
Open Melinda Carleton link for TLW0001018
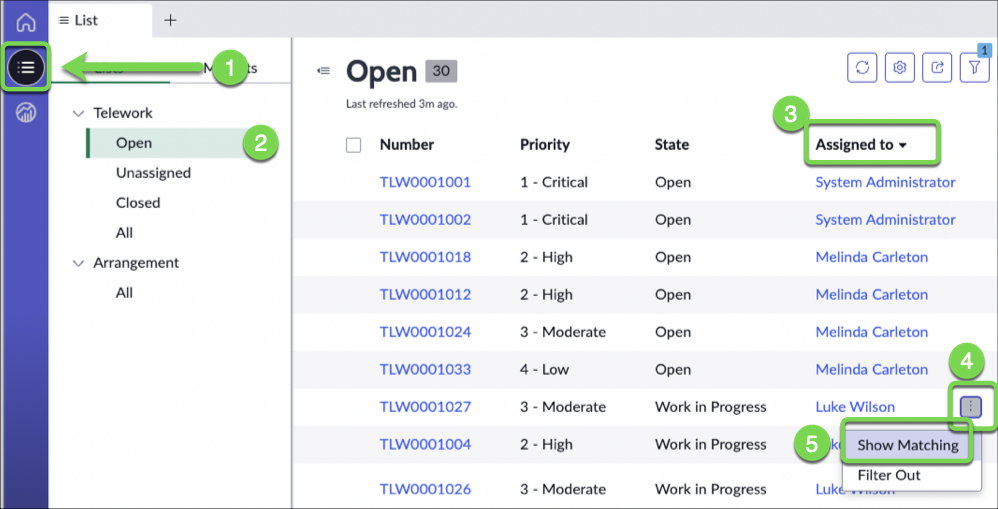[x=871, y=257]
